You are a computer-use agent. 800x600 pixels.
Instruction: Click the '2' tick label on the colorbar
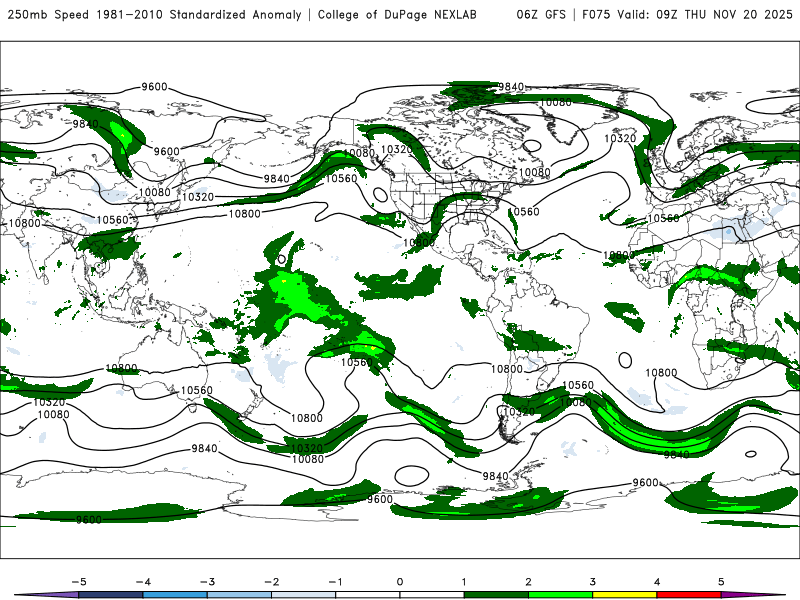(x=528, y=582)
